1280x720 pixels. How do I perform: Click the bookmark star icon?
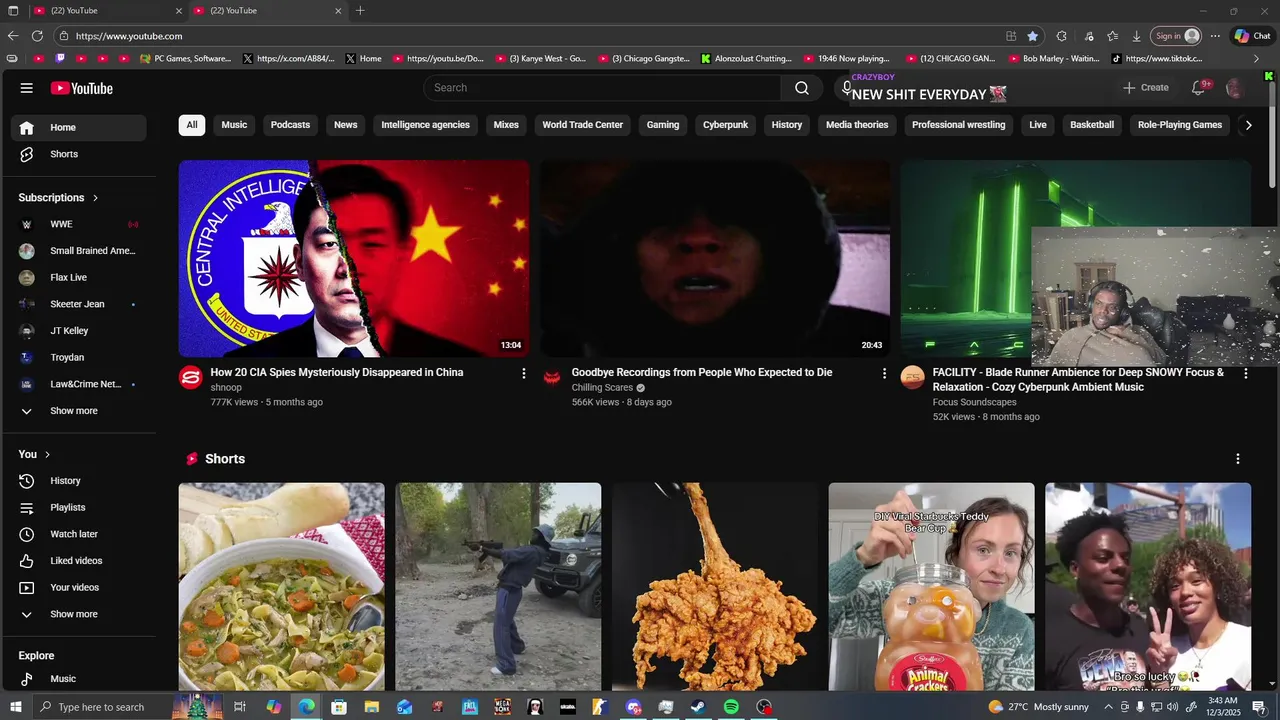point(1033,36)
